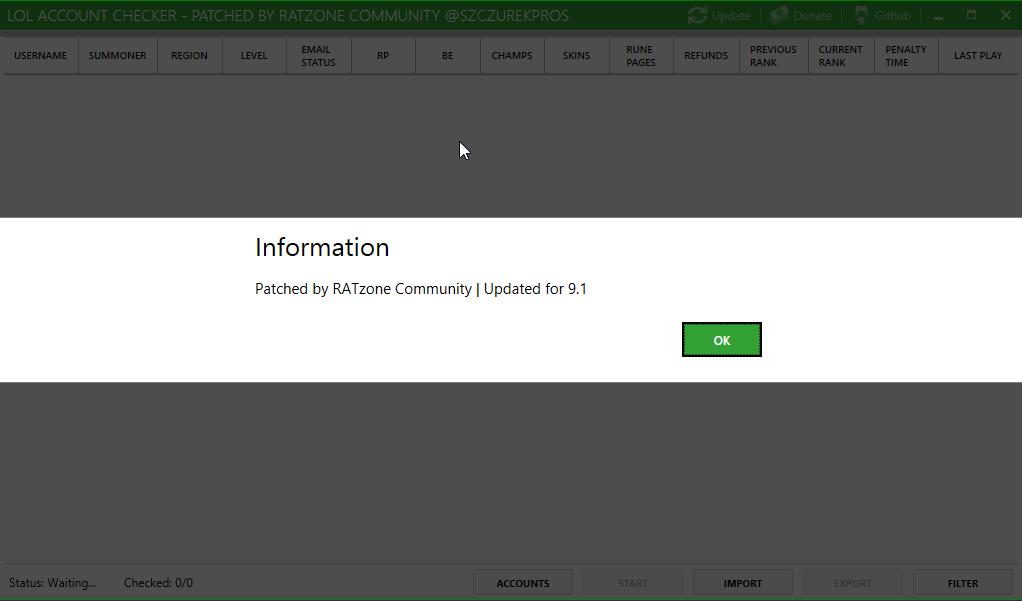Select the CURRENT RANK column header
Screen dimensions: 1022x601
(x=840, y=56)
